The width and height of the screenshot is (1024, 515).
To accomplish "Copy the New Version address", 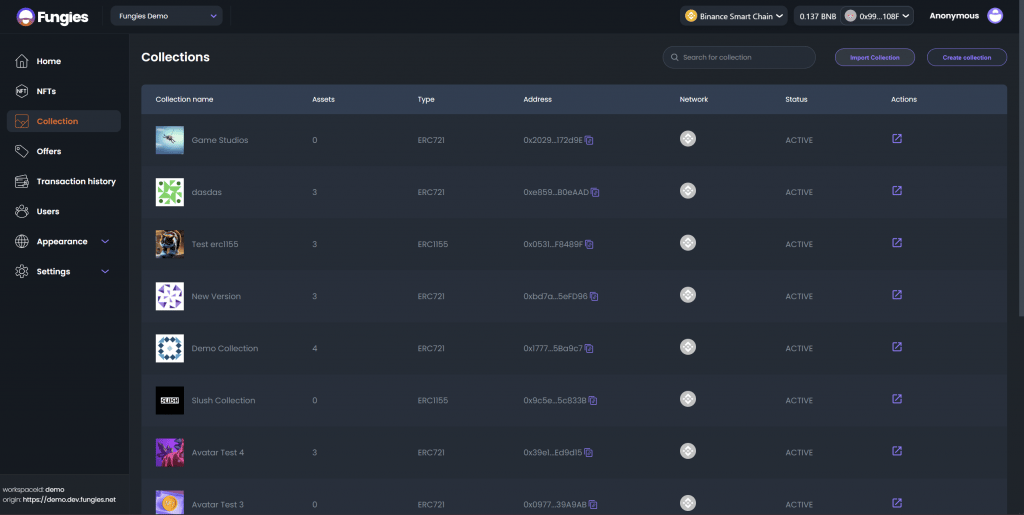I will point(594,296).
